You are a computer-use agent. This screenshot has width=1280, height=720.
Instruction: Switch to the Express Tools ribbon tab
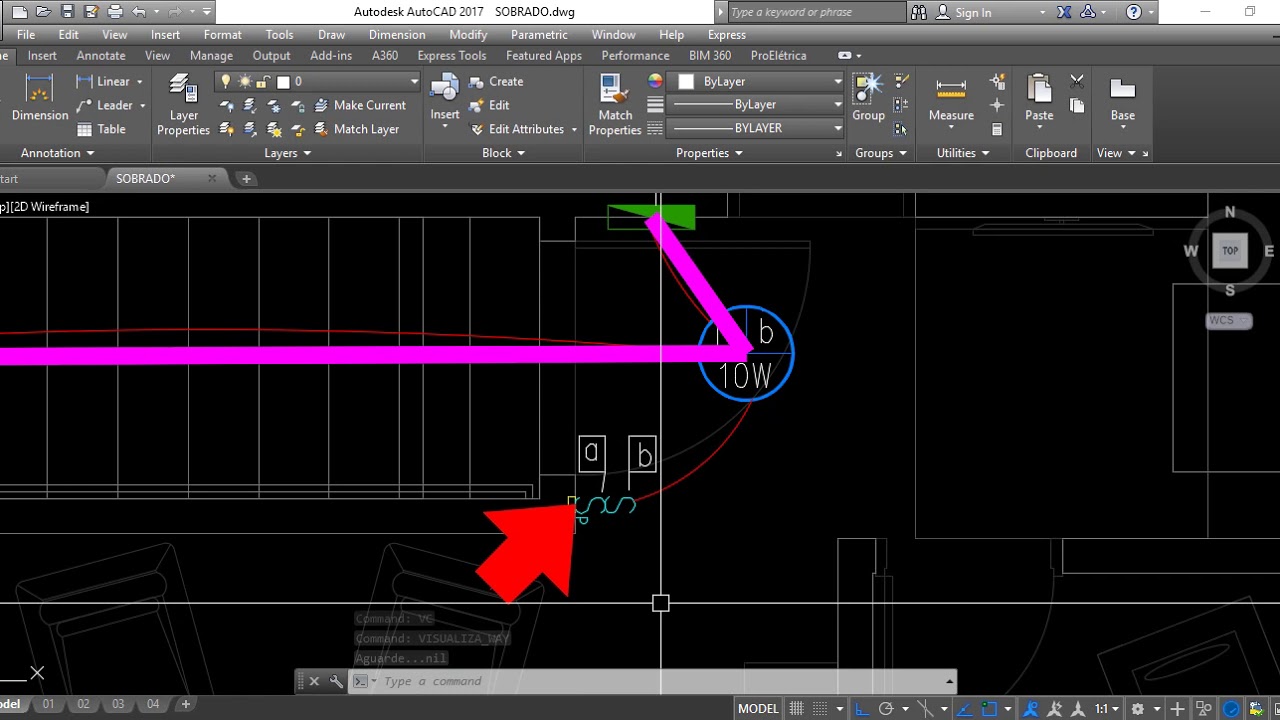(451, 56)
